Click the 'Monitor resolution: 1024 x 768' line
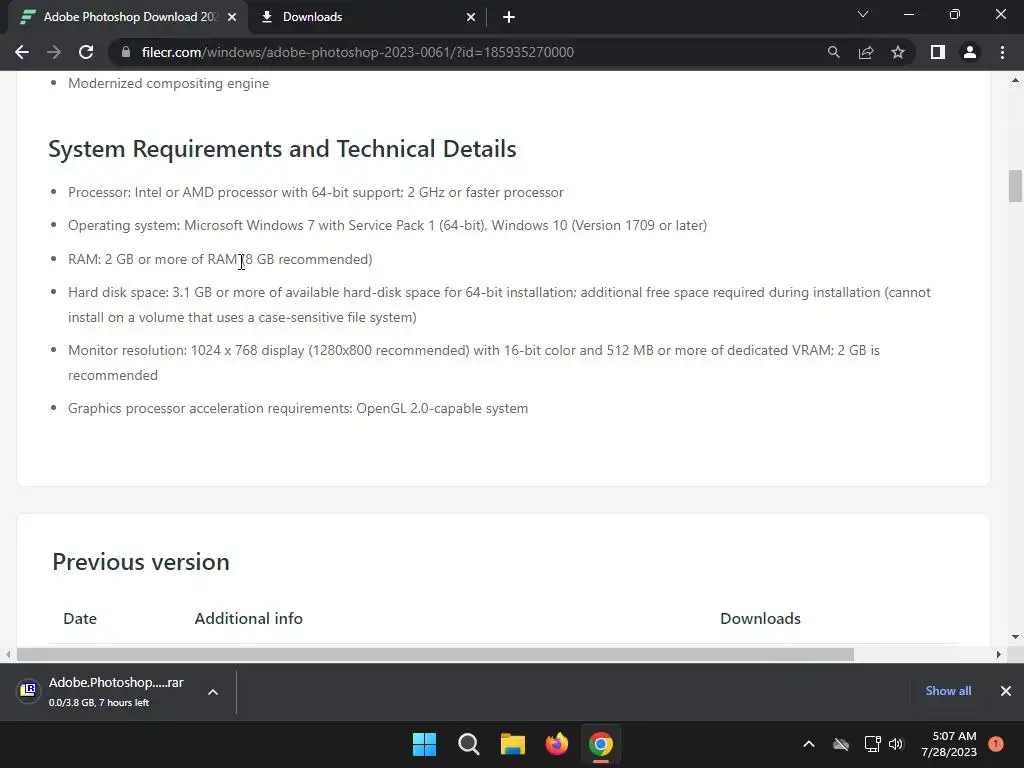 [474, 362]
